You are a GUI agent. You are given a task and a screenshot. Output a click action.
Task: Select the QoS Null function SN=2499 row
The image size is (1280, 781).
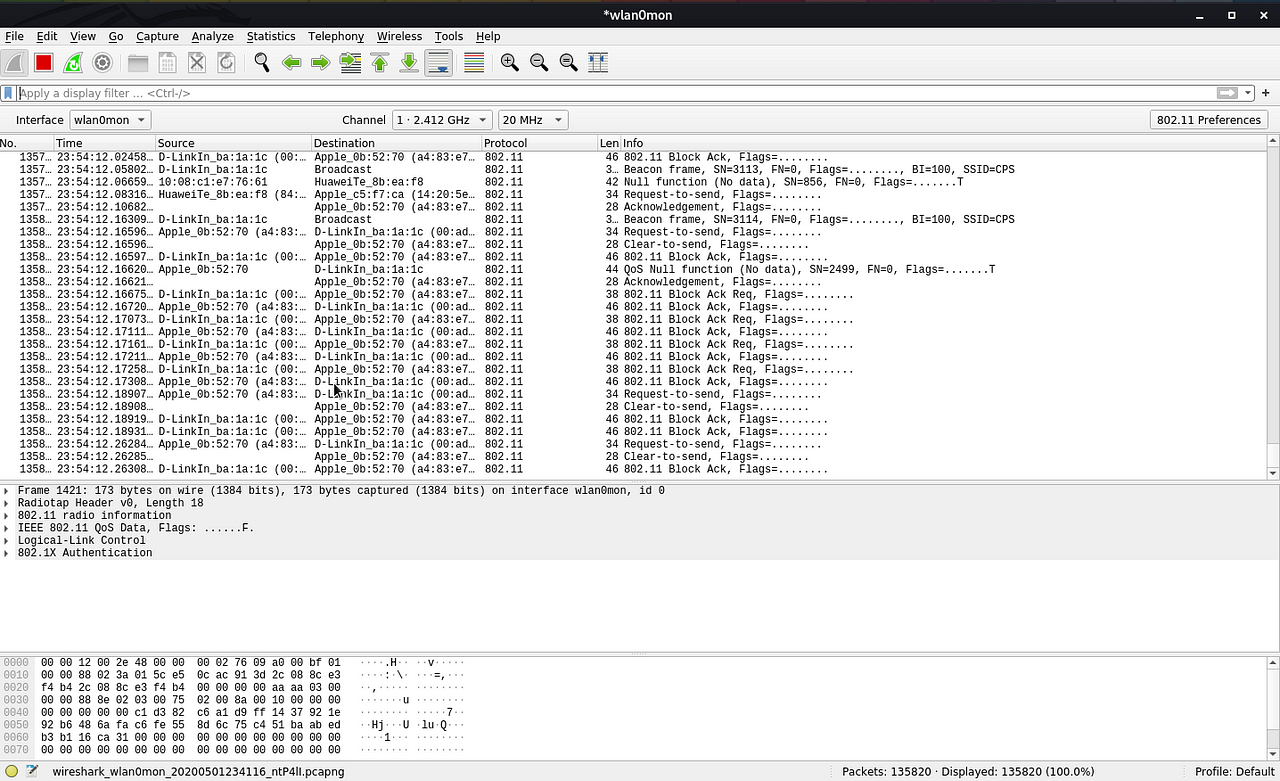point(633,270)
